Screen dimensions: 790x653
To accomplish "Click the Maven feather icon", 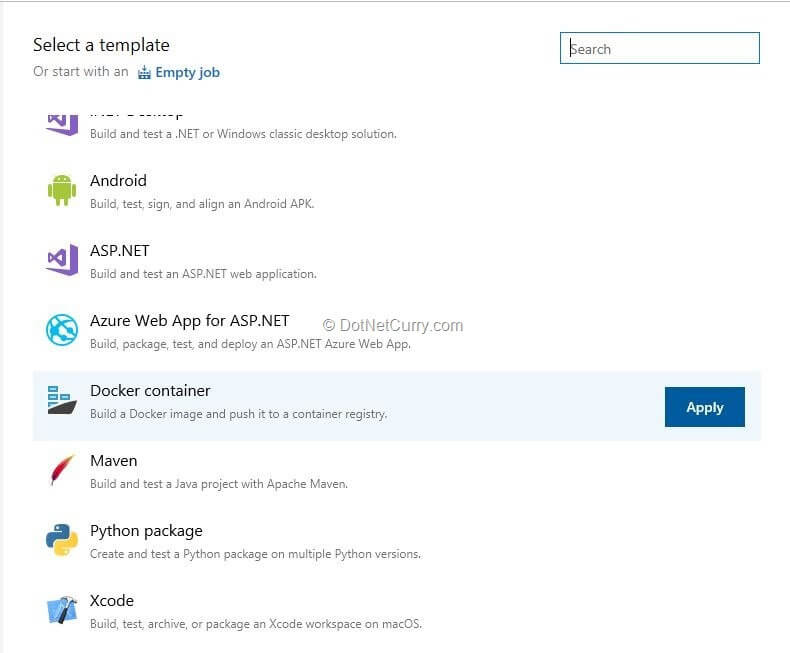I will [x=62, y=470].
